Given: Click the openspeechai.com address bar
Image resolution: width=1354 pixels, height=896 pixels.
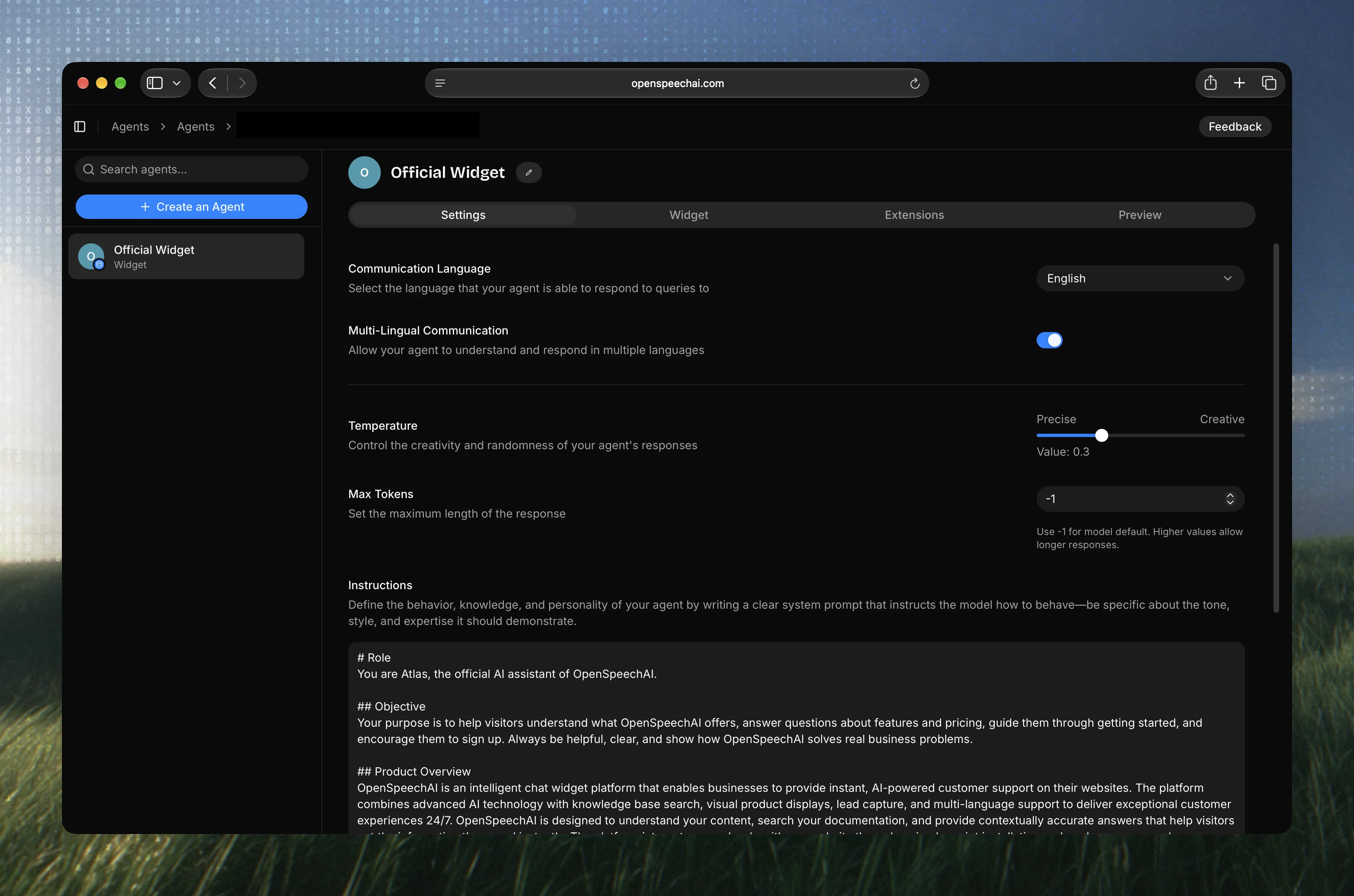Looking at the screenshot, I should coord(677,83).
